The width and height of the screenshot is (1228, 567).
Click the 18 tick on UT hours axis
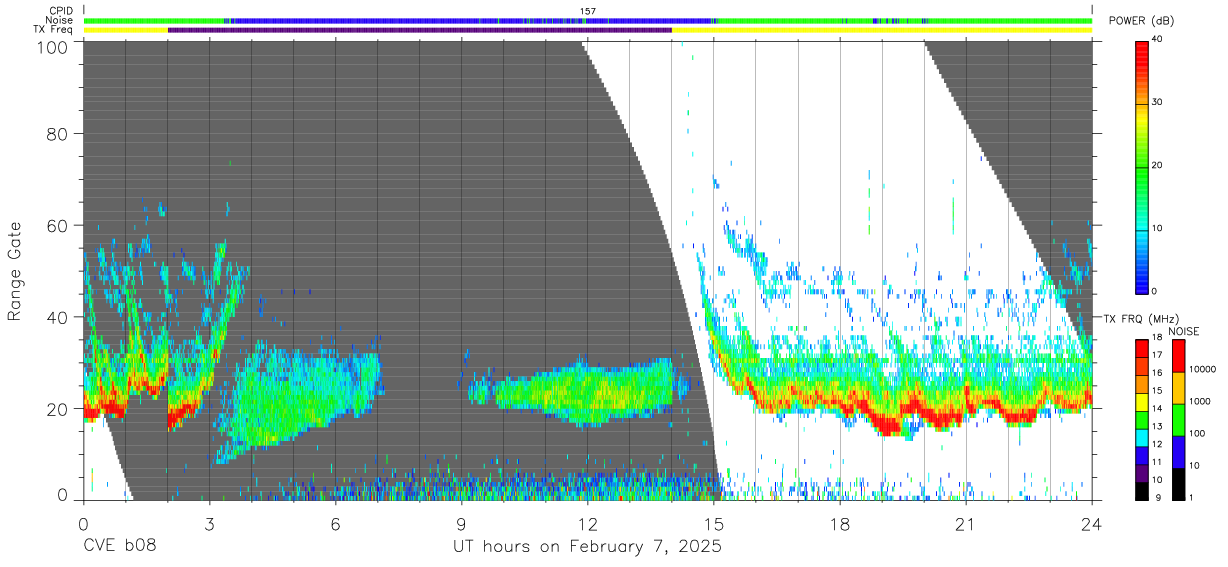840,524
